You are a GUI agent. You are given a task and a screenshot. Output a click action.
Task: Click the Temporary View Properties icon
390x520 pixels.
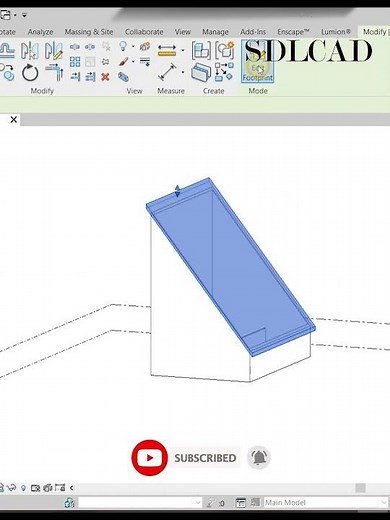click(x=35, y=488)
